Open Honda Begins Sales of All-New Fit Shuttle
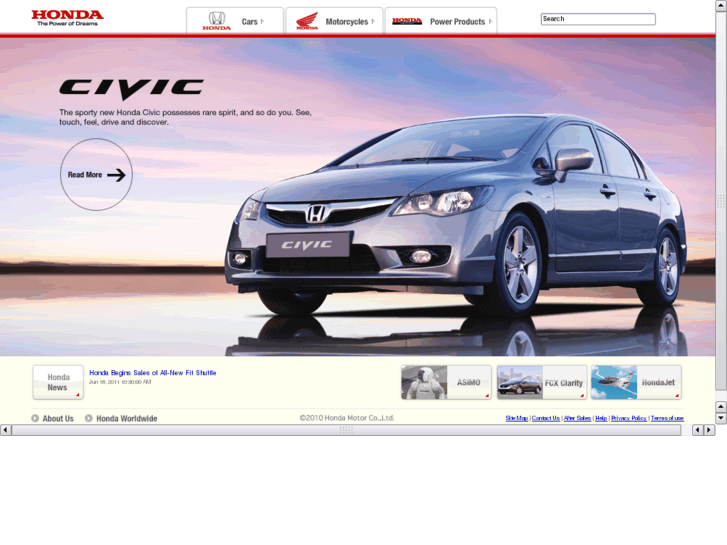The width and height of the screenshot is (727, 545). pyautogui.click(x=152, y=373)
